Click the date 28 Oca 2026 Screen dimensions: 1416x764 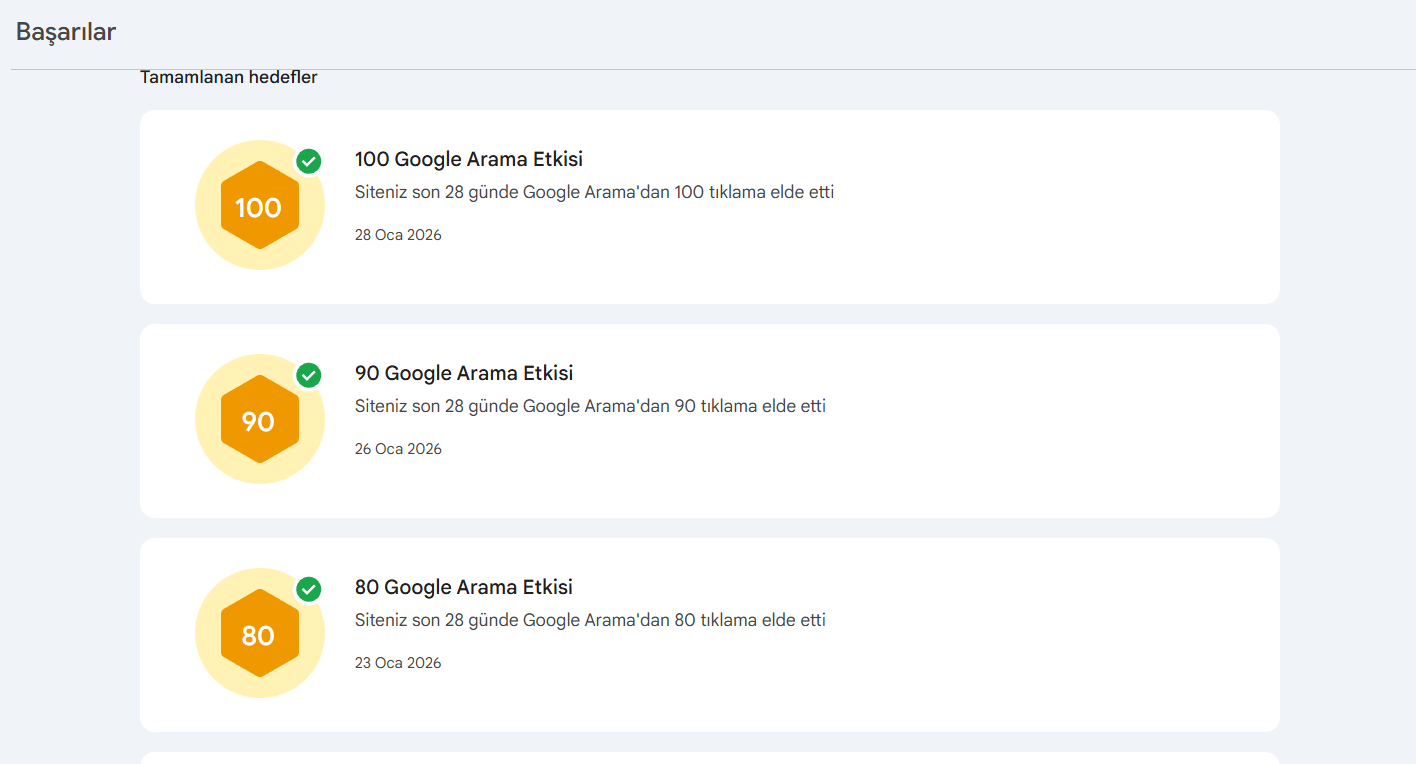(398, 235)
